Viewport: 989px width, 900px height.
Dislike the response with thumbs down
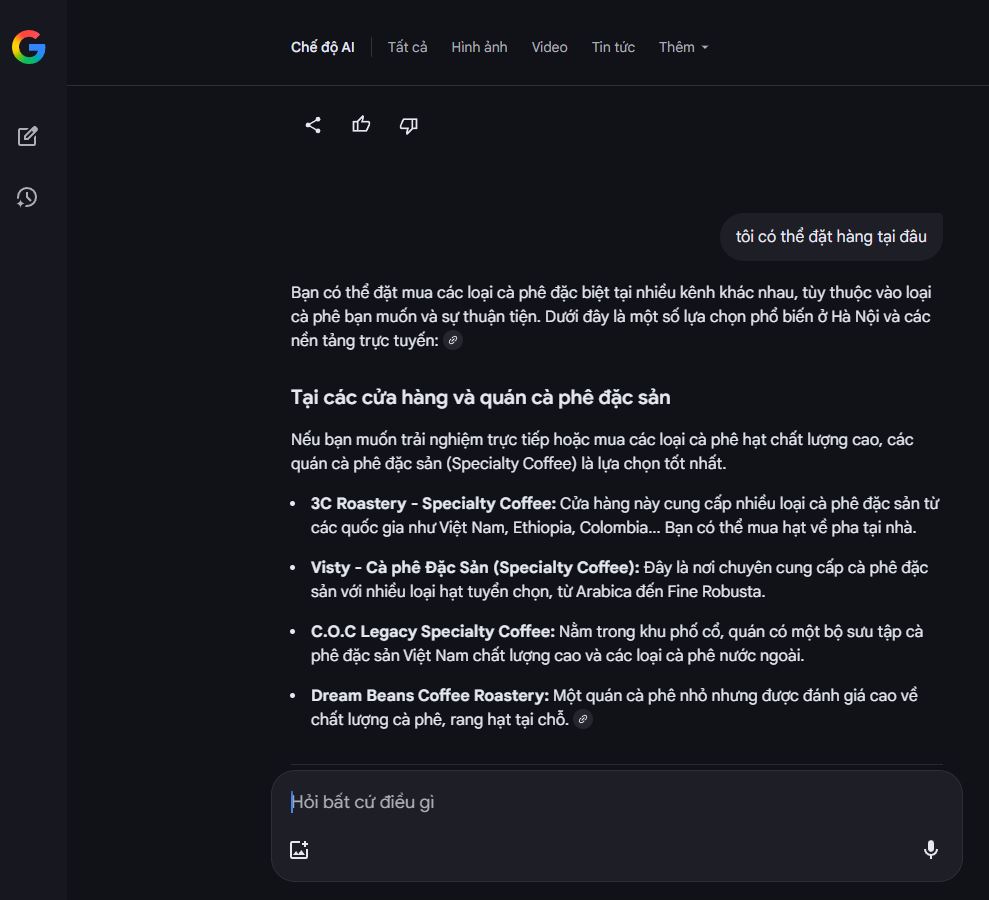[409, 125]
